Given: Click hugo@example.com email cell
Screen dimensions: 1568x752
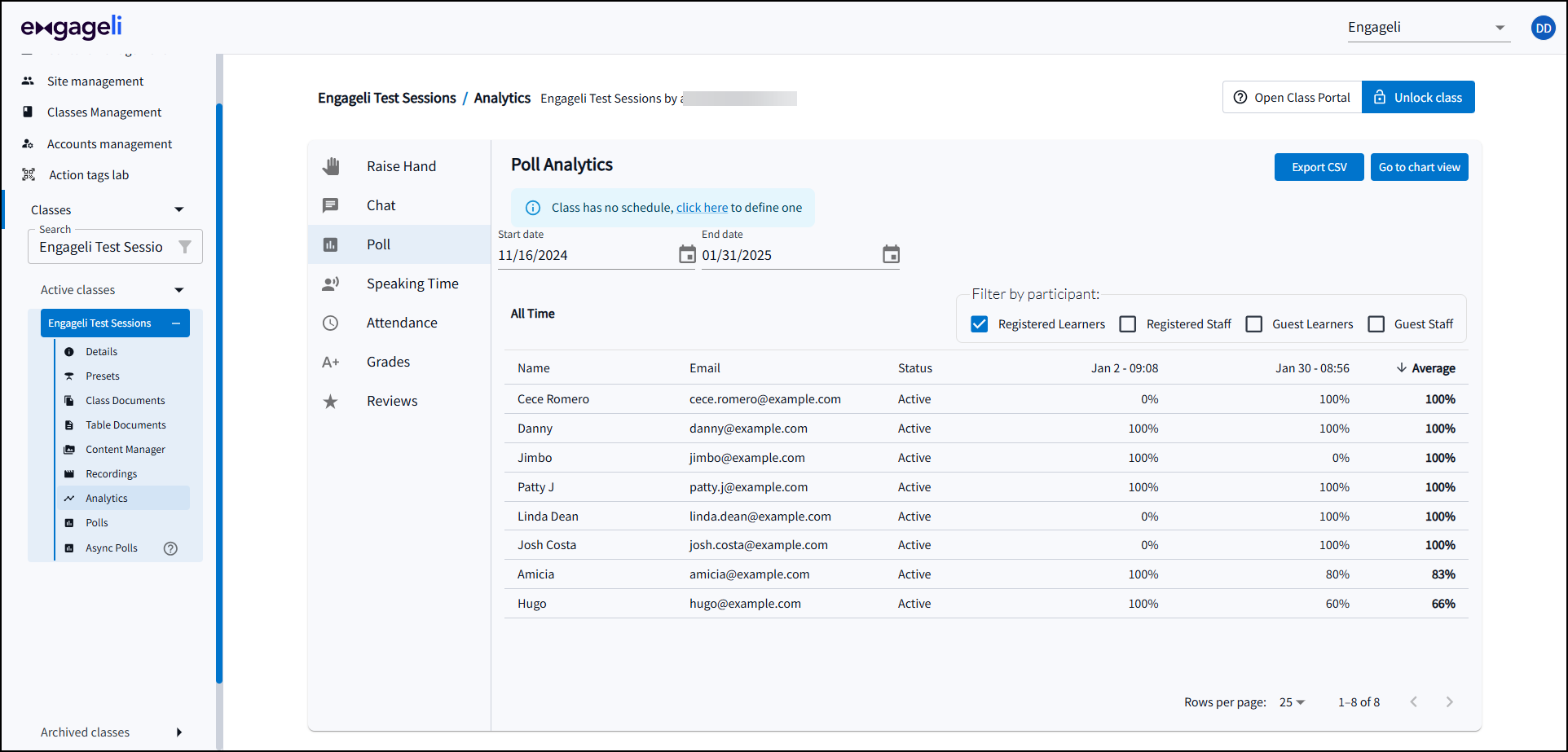Looking at the screenshot, I should (745, 604).
